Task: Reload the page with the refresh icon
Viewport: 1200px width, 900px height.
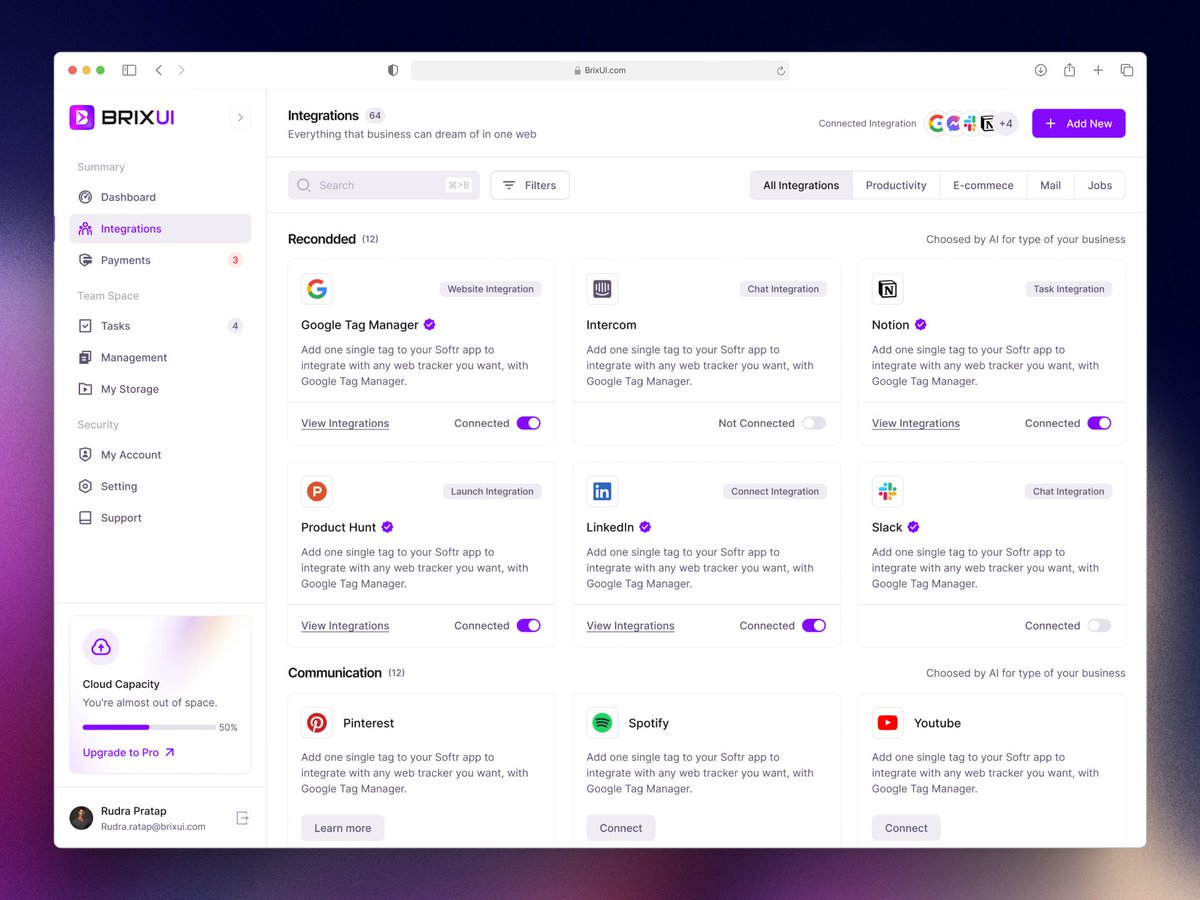Action: (780, 70)
